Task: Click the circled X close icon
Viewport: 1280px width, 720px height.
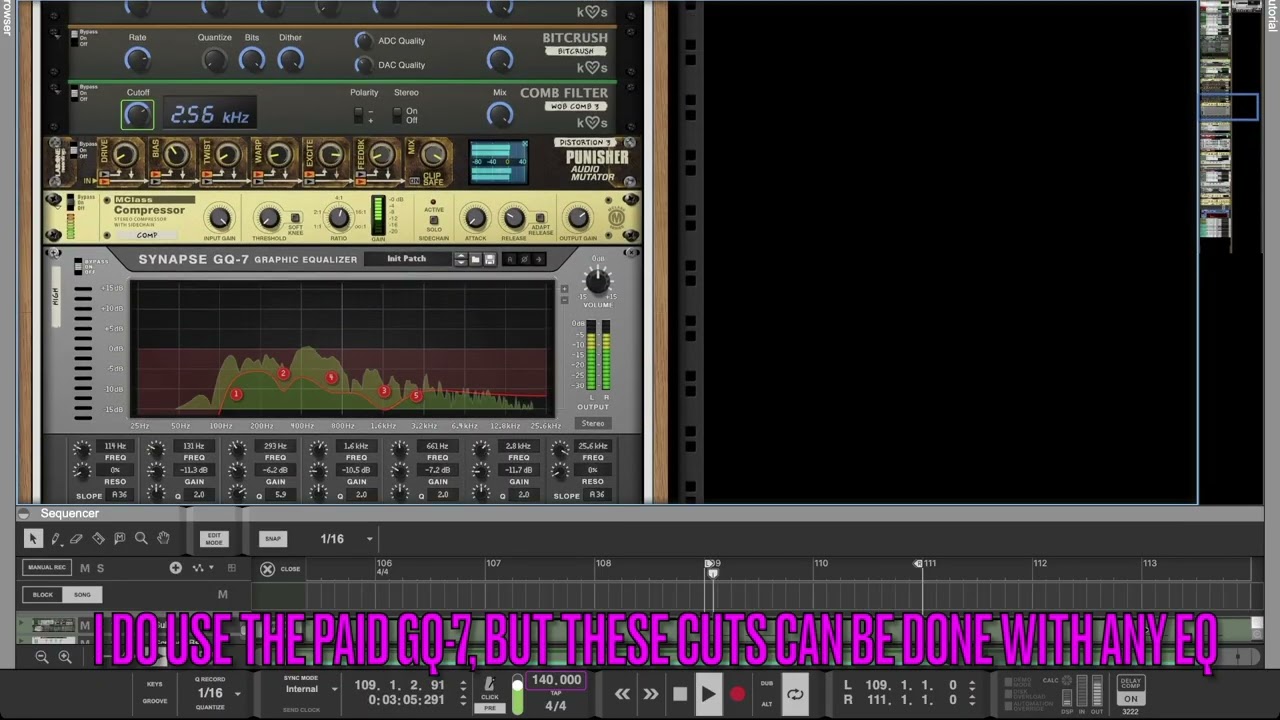Action: click(x=267, y=569)
